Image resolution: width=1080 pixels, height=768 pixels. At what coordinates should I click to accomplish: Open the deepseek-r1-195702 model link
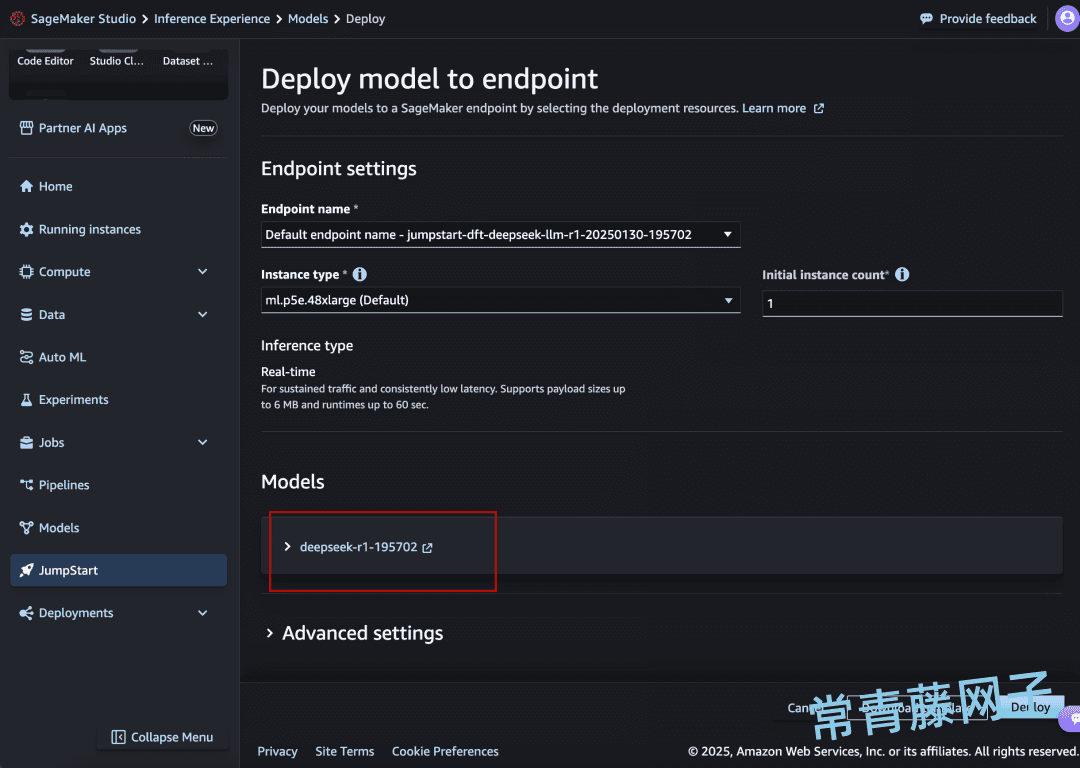(358, 547)
